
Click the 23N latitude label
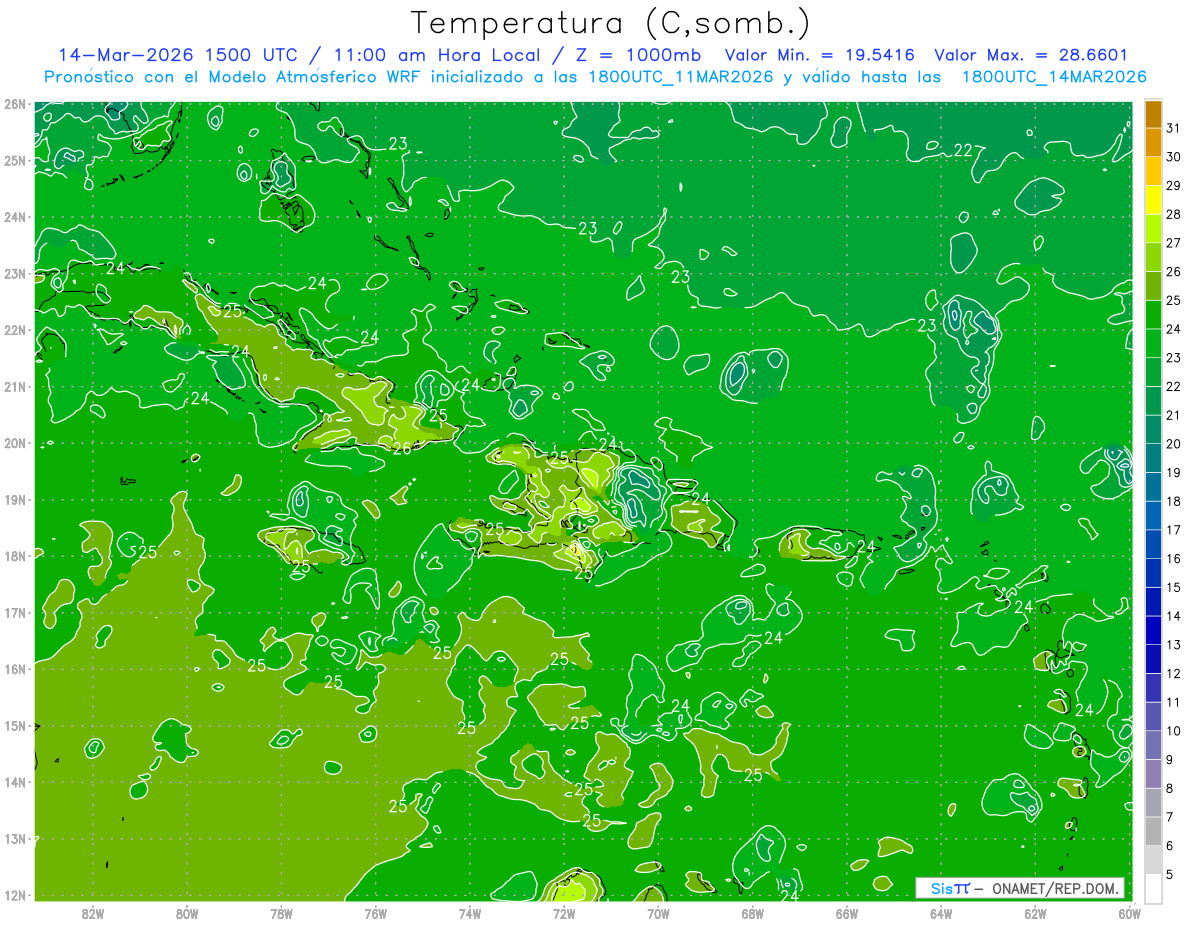coord(14,273)
